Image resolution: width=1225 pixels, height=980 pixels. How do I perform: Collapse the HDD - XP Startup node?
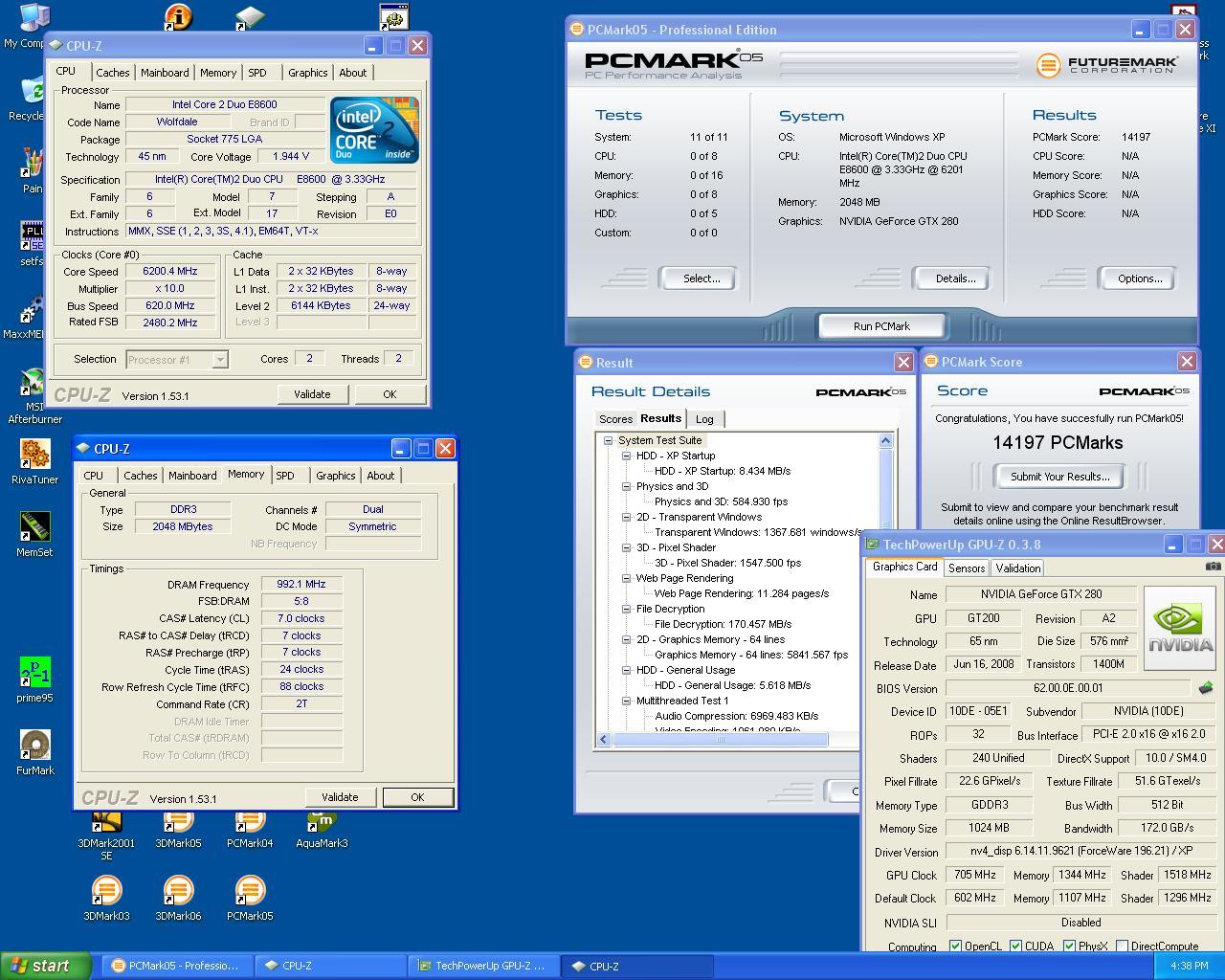[x=626, y=456]
